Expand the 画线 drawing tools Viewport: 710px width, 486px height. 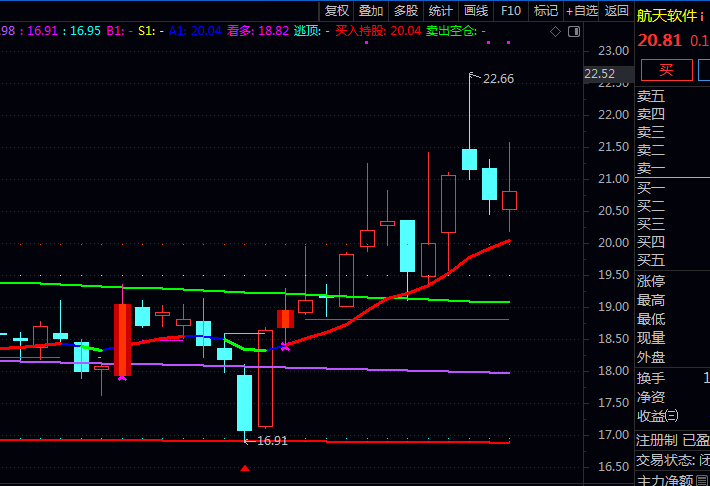click(476, 11)
